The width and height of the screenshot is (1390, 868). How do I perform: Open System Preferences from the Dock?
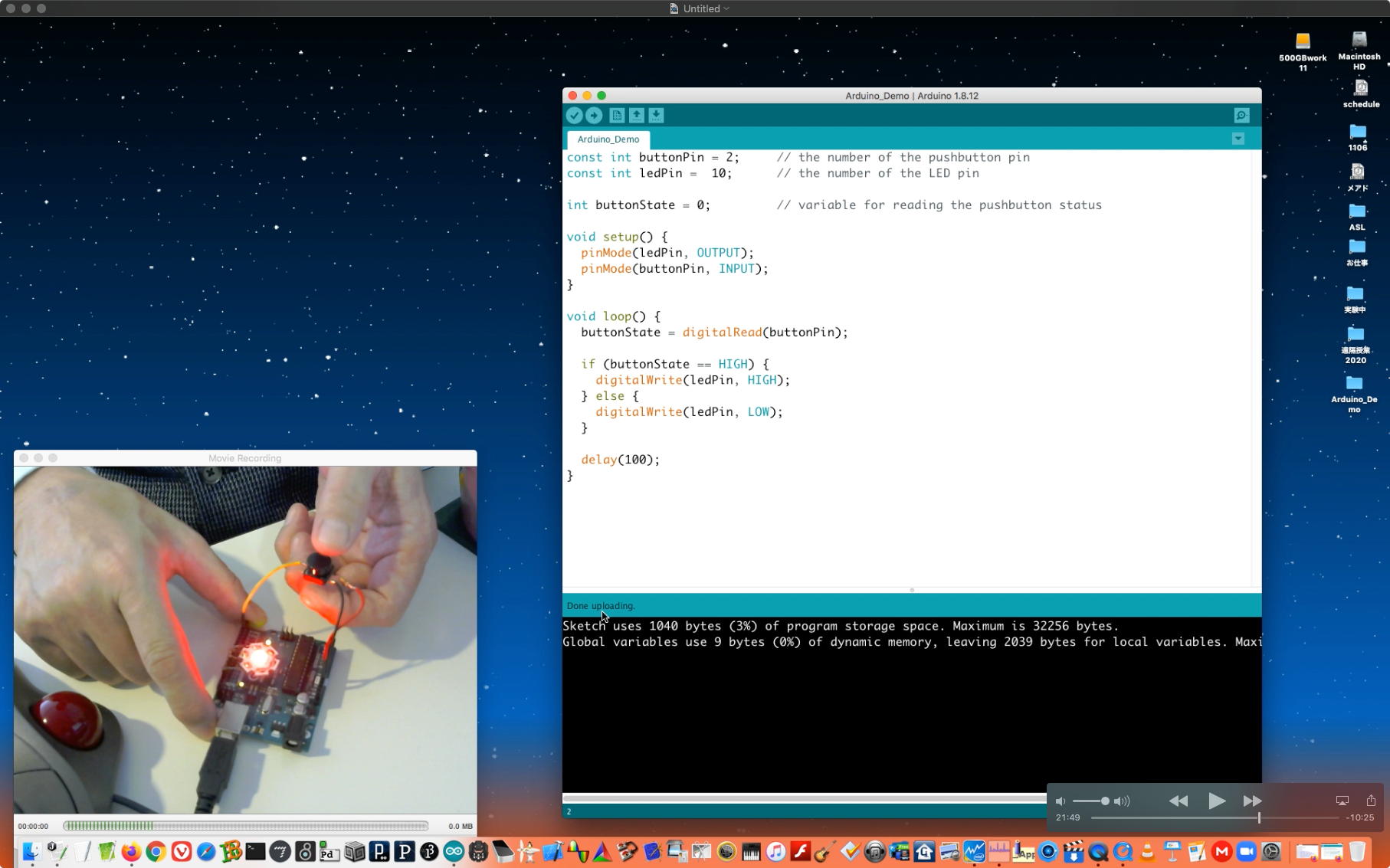(x=1271, y=851)
